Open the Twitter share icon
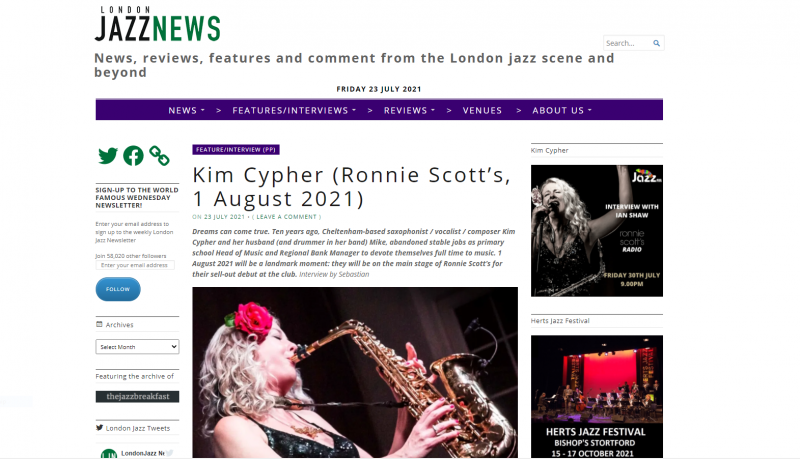 tap(108, 156)
